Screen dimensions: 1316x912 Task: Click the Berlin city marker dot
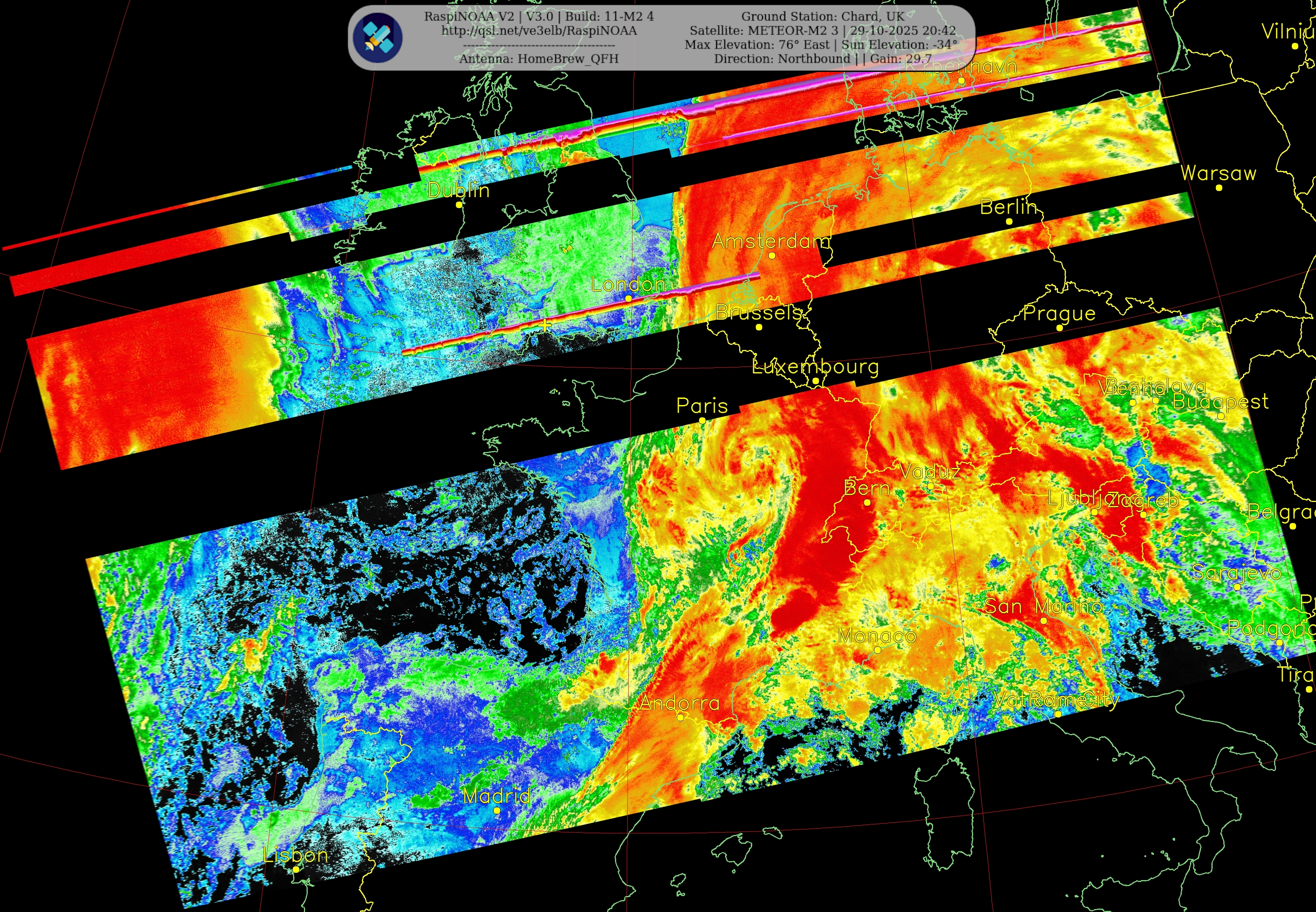[1009, 221]
